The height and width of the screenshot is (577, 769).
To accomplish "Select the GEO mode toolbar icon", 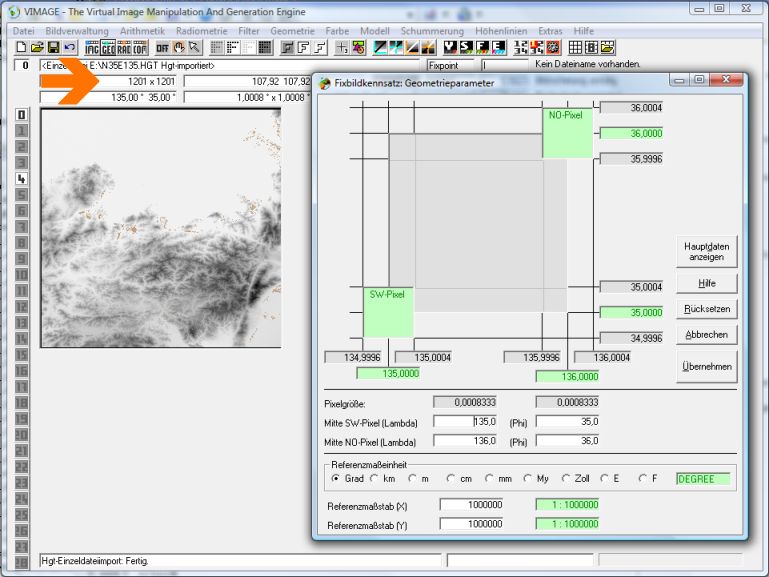I will tap(108, 47).
